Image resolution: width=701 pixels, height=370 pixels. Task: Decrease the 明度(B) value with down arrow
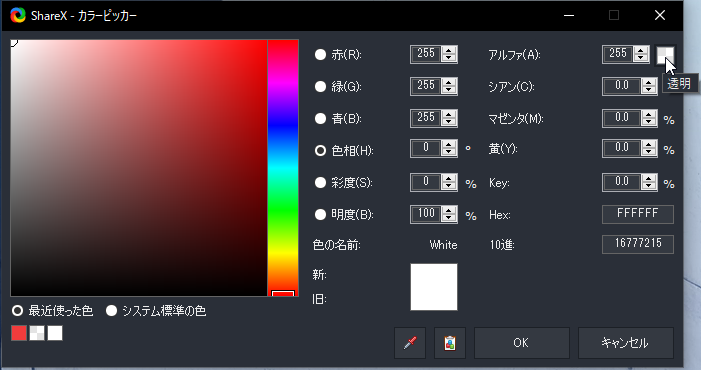(449, 219)
